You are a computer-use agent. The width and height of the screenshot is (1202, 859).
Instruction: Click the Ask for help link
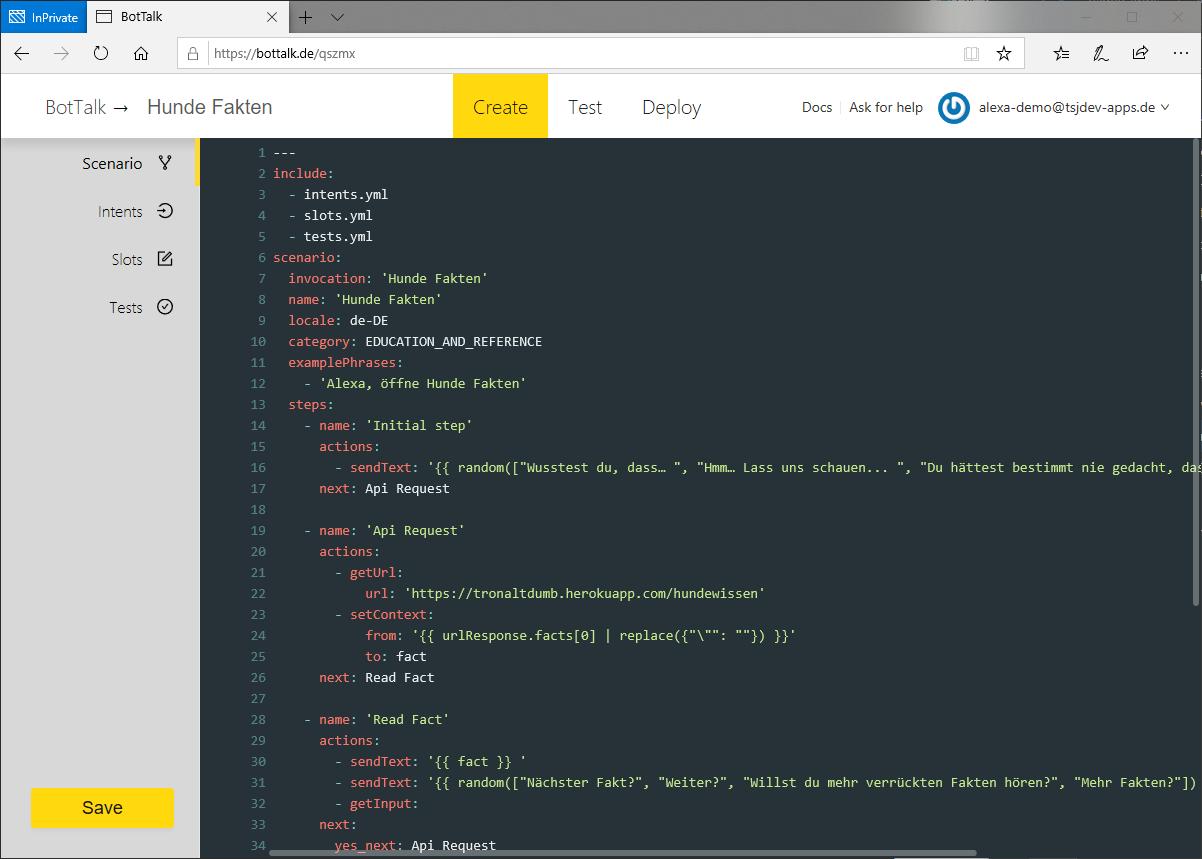coord(885,108)
